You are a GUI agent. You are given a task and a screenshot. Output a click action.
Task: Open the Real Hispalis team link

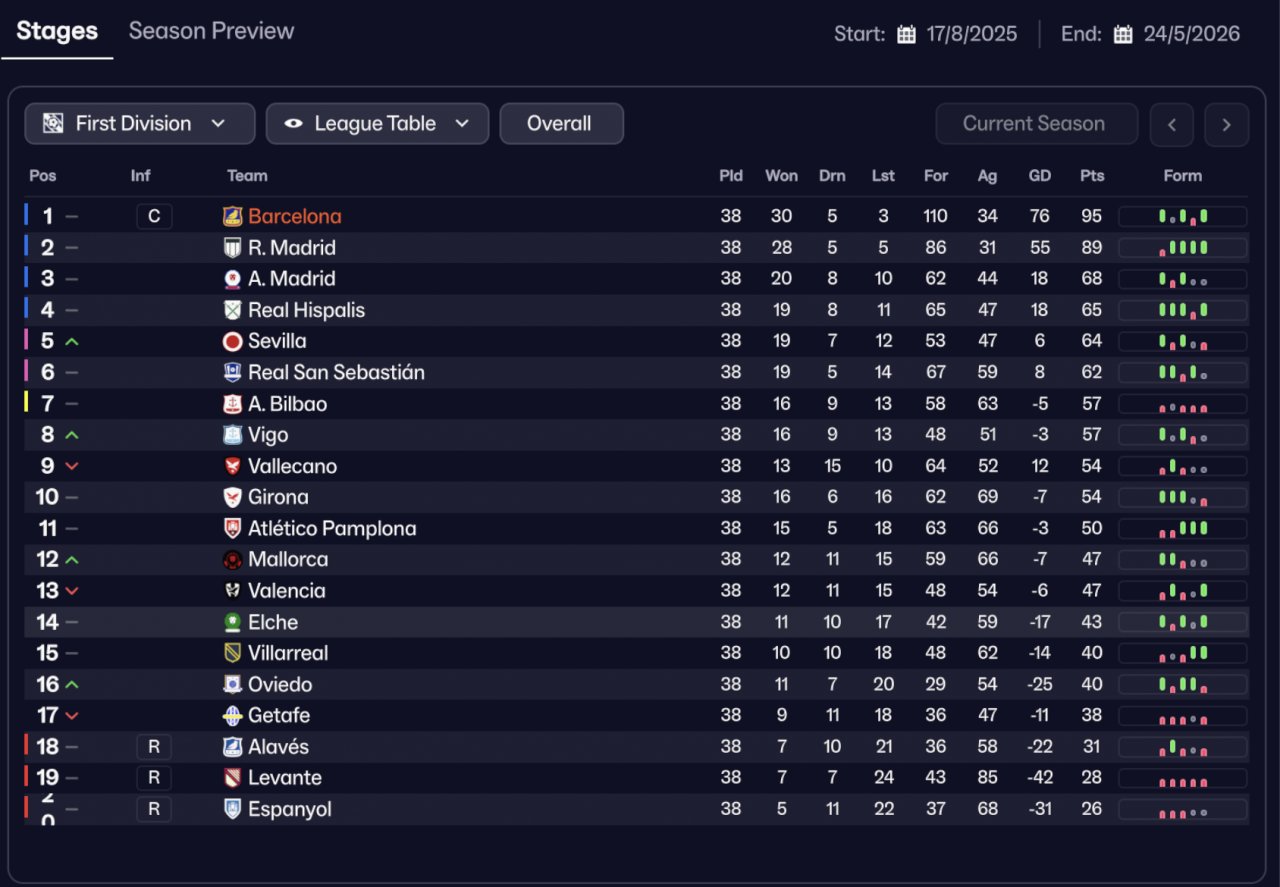(x=306, y=310)
